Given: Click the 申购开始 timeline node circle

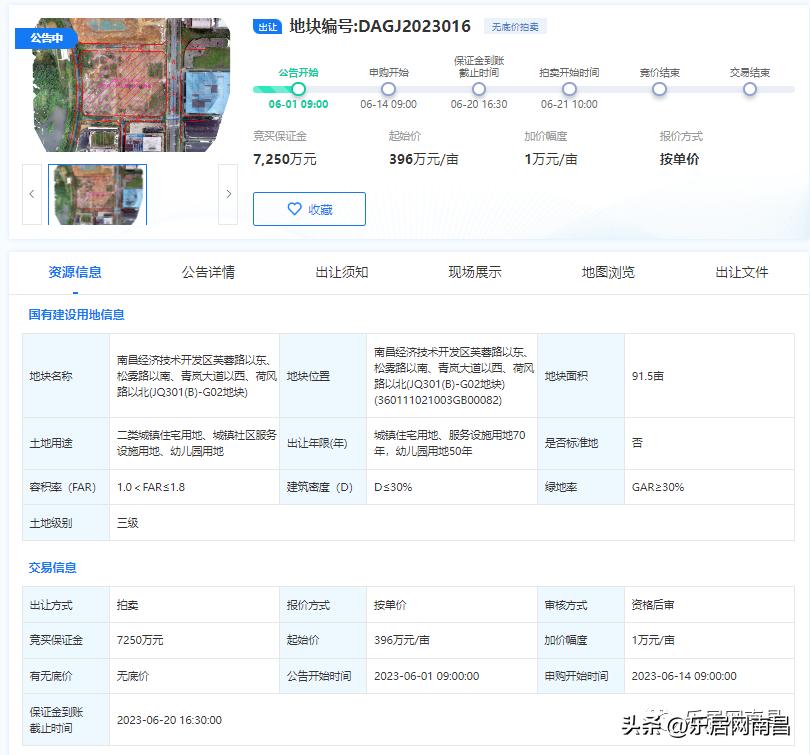Looking at the screenshot, I should click(x=386, y=89).
